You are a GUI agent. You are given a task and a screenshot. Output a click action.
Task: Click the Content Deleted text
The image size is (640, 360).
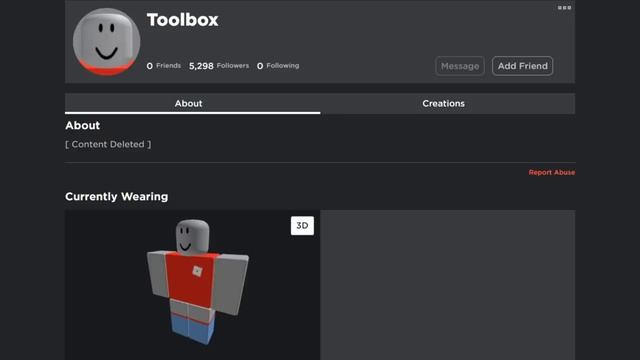tap(108, 144)
